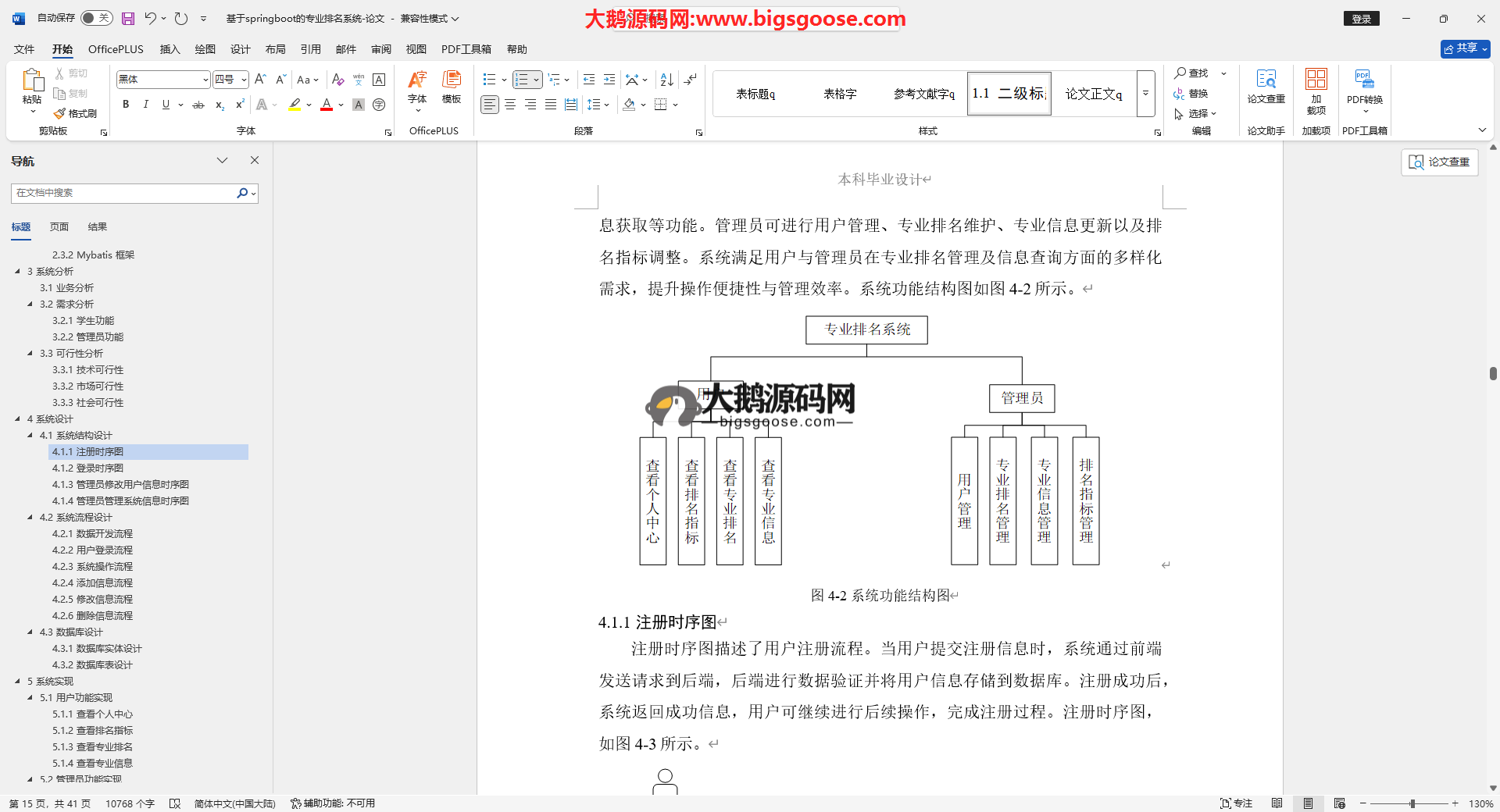The height and width of the screenshot is (812, 1500).
Task: Collapse the 4.2 系统流程设计 heading
Action: pos(30,518)
